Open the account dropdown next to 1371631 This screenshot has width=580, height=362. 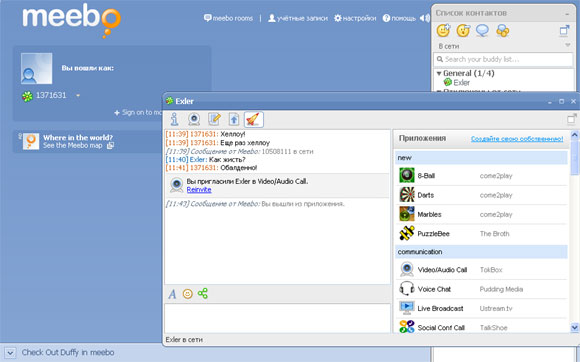tap(78, 96)
